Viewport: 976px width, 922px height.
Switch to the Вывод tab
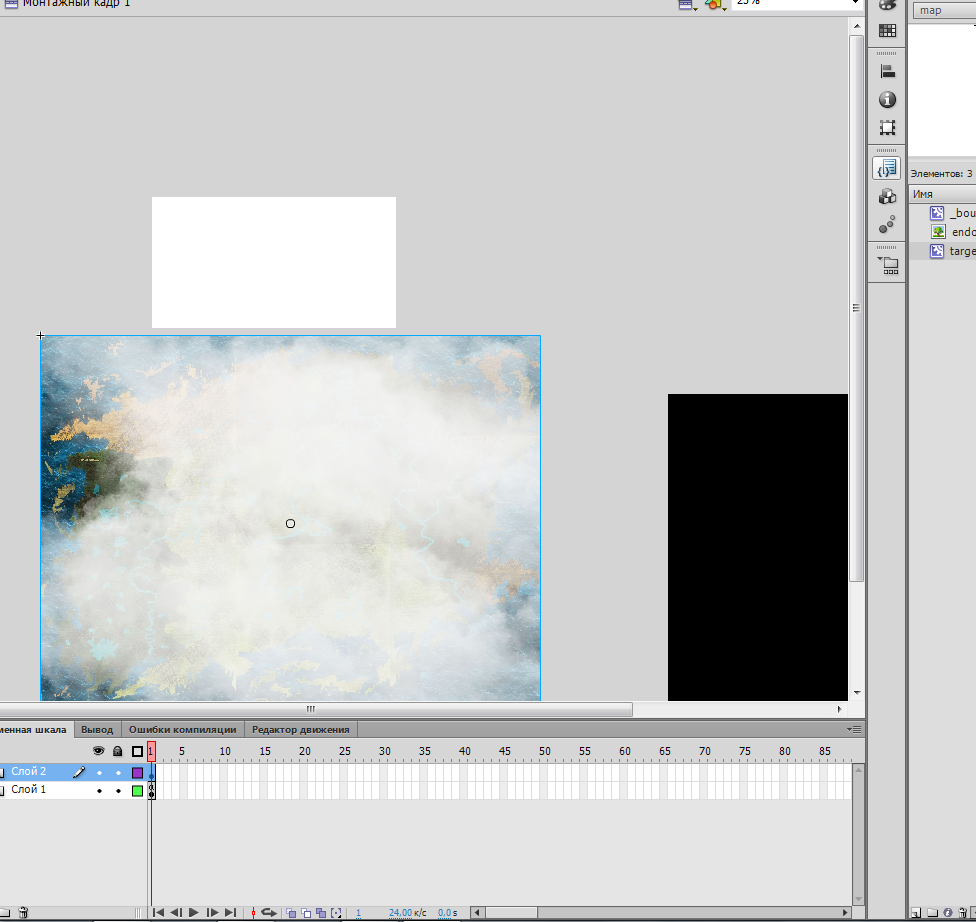pyautogui.click(x=97, y=729)
